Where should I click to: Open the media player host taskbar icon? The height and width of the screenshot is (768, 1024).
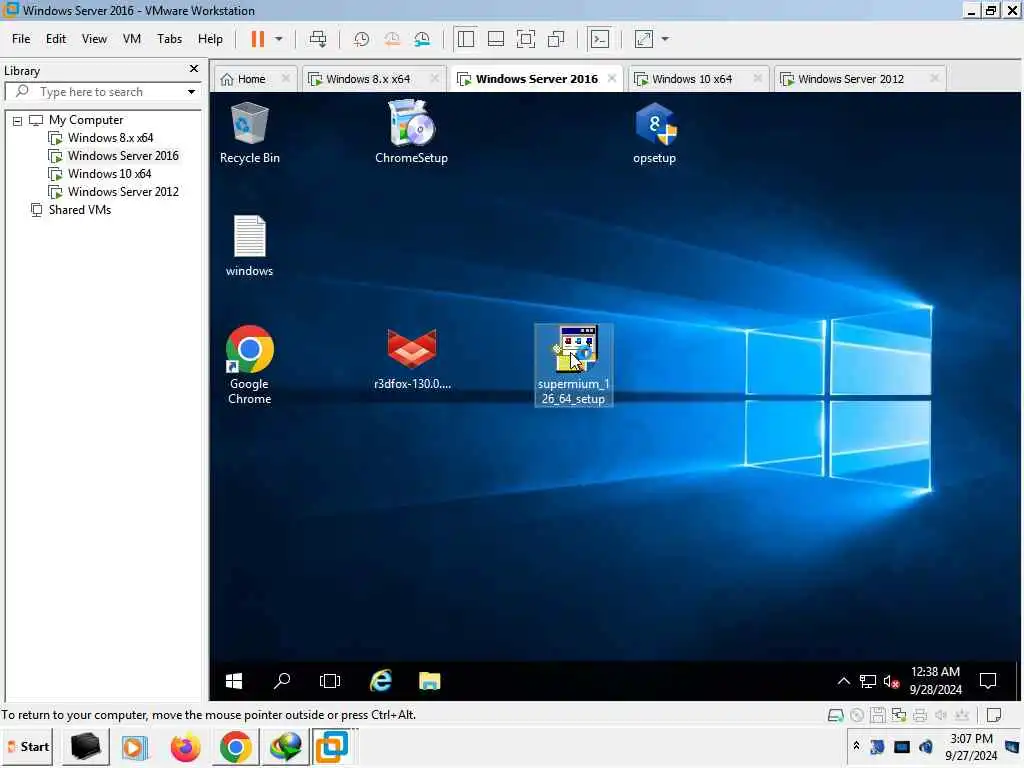[x=135, y=747]
